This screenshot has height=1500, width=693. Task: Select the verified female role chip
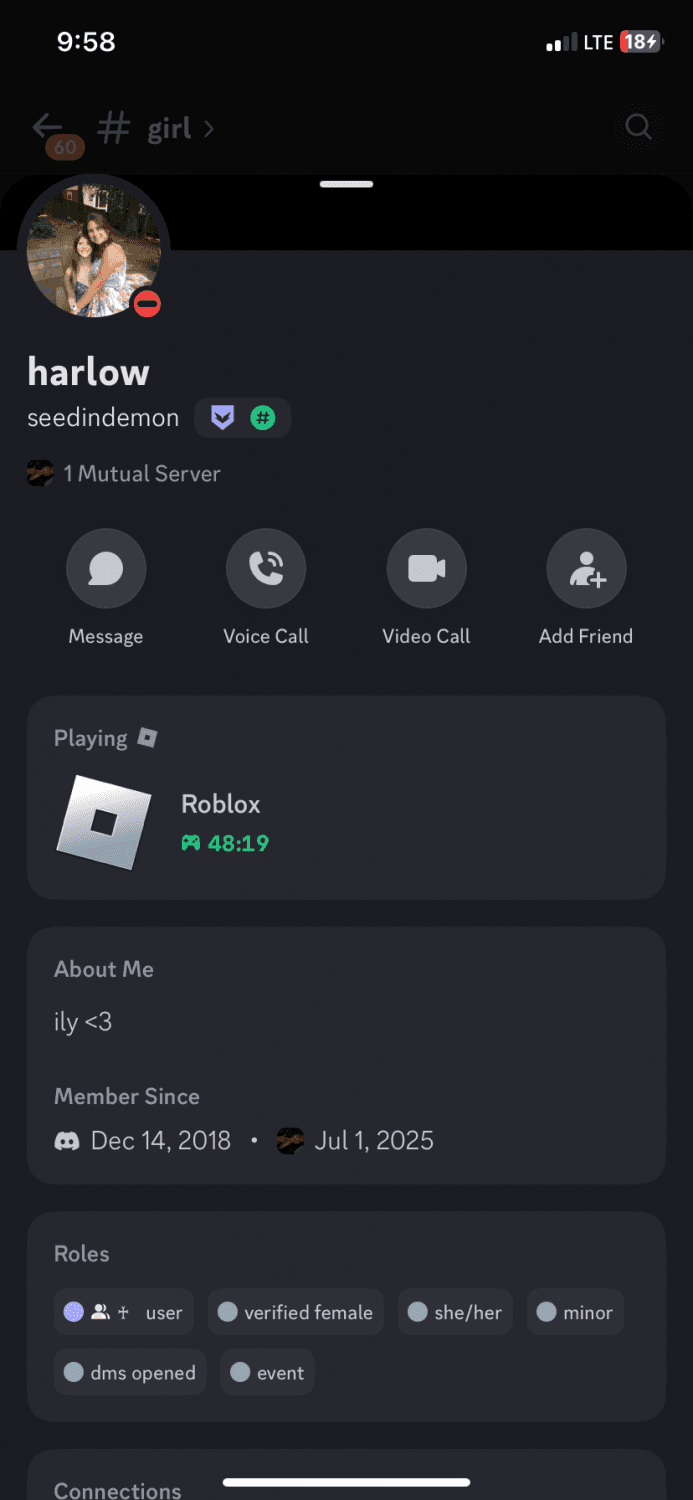click(x=296, y=1313)
